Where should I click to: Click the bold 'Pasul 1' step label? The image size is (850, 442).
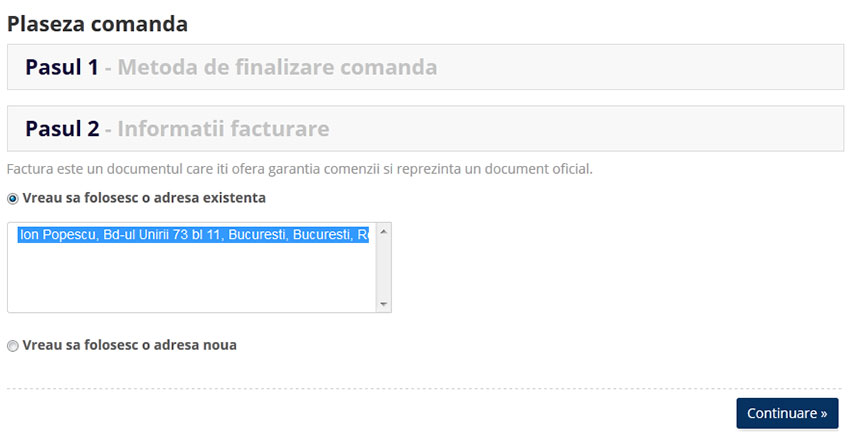[62, 67]
